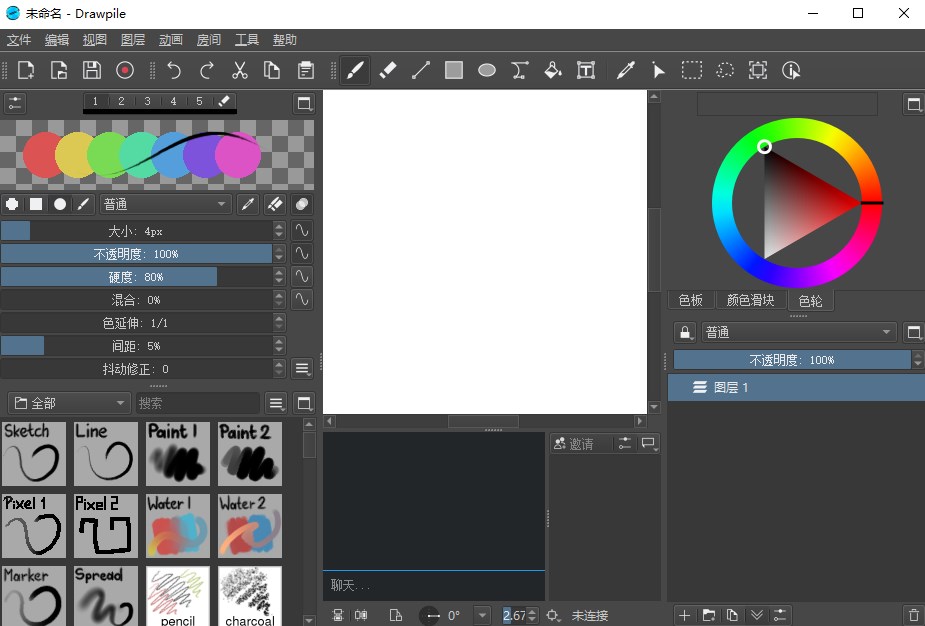The width and height of the screenshot is (925, 626).
Task: Open the 普通 blend mode dropdown
Action: tap(165, 204)
